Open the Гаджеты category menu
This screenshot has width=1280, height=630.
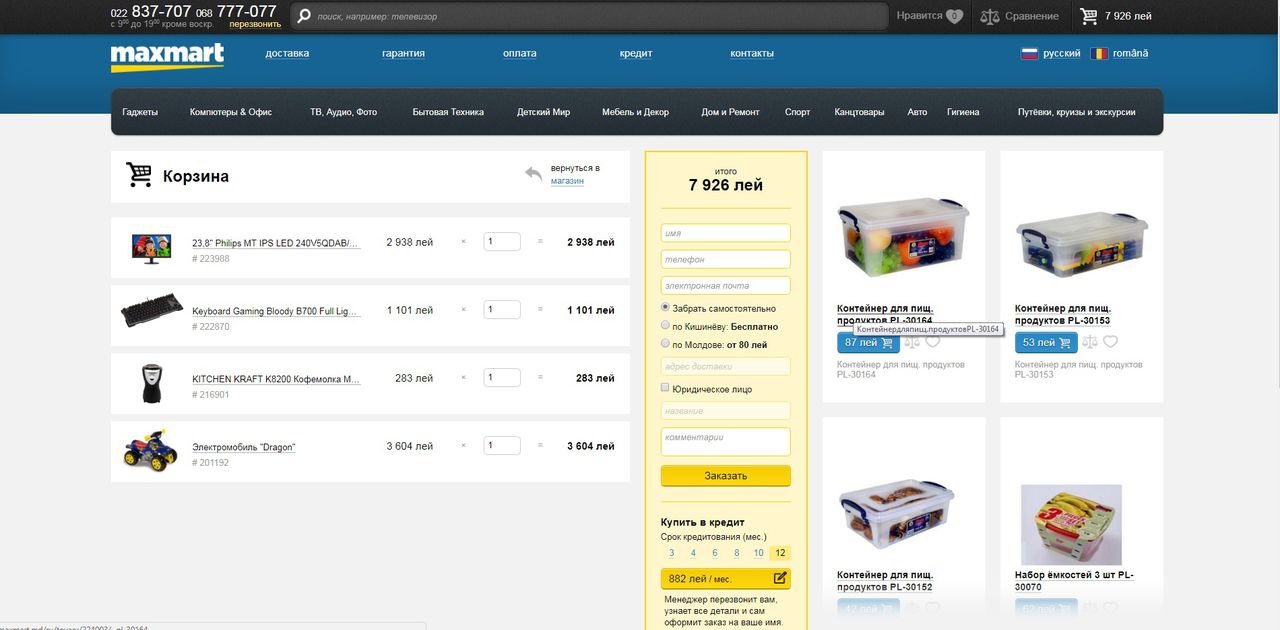(x=140, y=112)
